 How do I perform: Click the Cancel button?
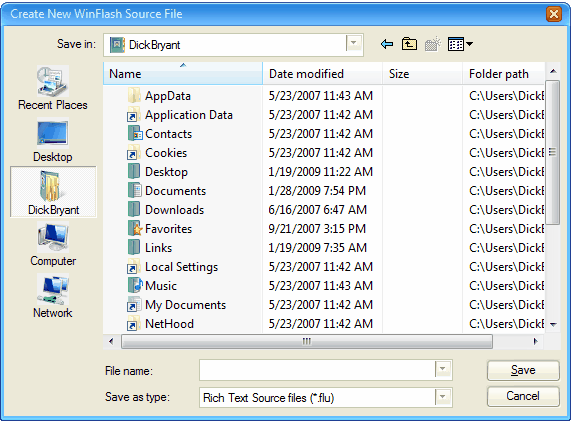pos(523,396)
